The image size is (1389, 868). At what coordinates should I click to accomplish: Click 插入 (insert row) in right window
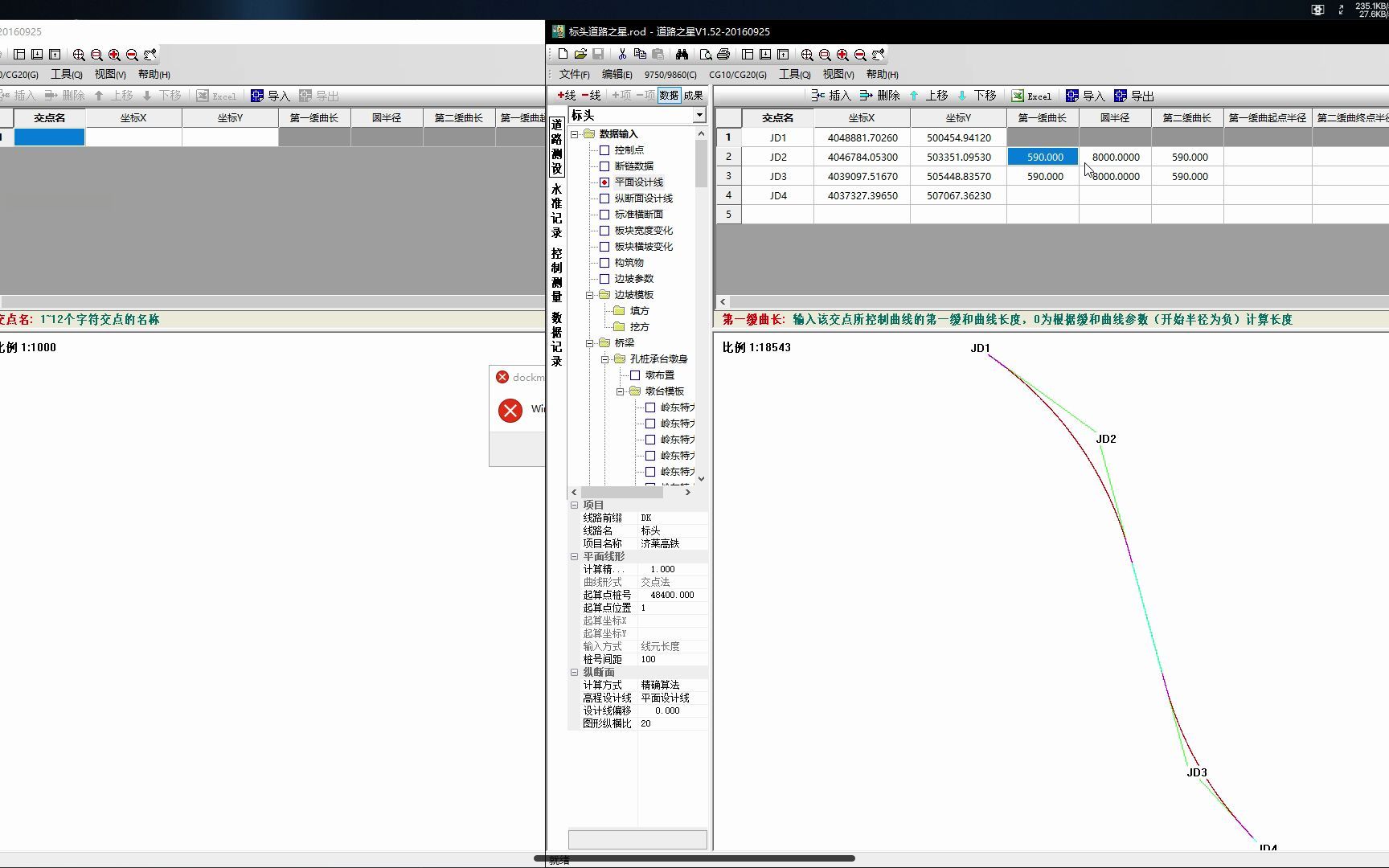pyautogui.click(x=831, y=96)
